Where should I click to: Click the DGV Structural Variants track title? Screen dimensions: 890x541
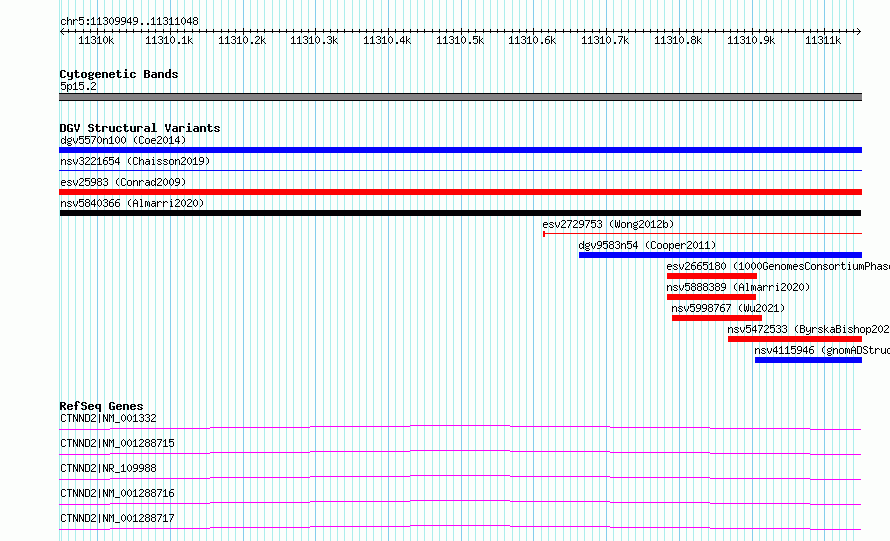140,128
